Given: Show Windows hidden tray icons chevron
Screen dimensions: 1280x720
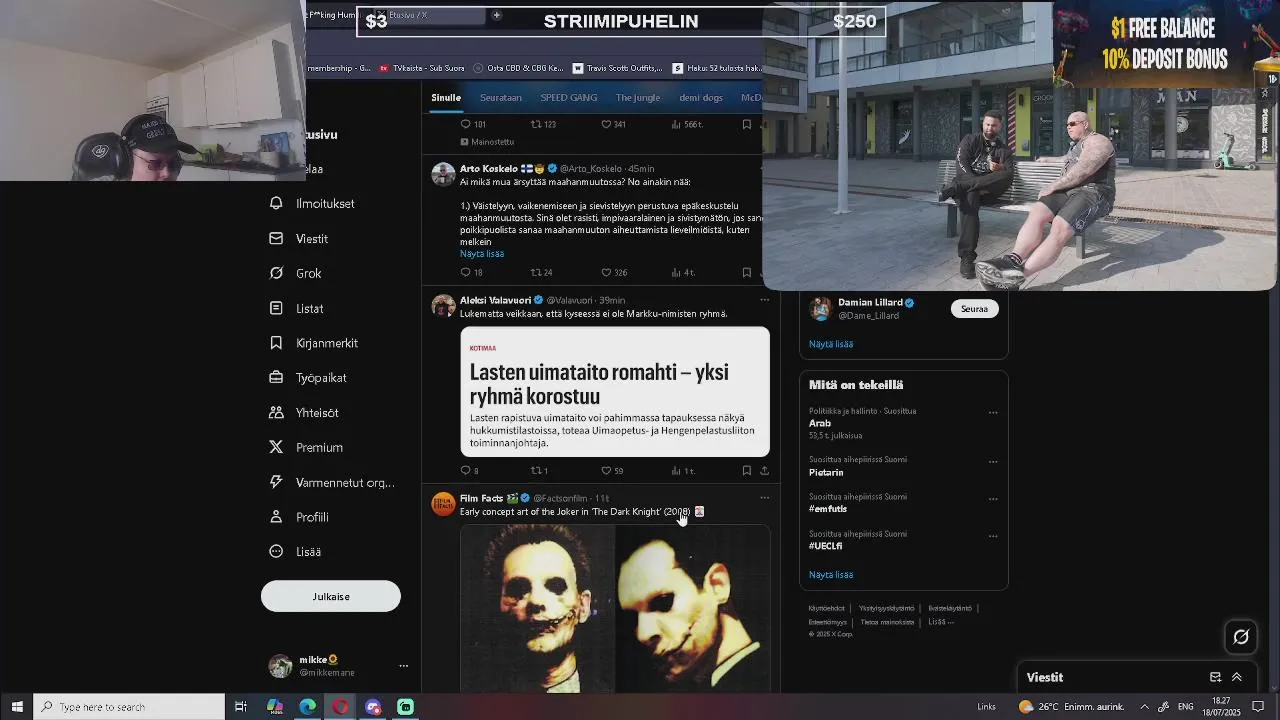Looking at the screenshot, I should pos(1144,707).
